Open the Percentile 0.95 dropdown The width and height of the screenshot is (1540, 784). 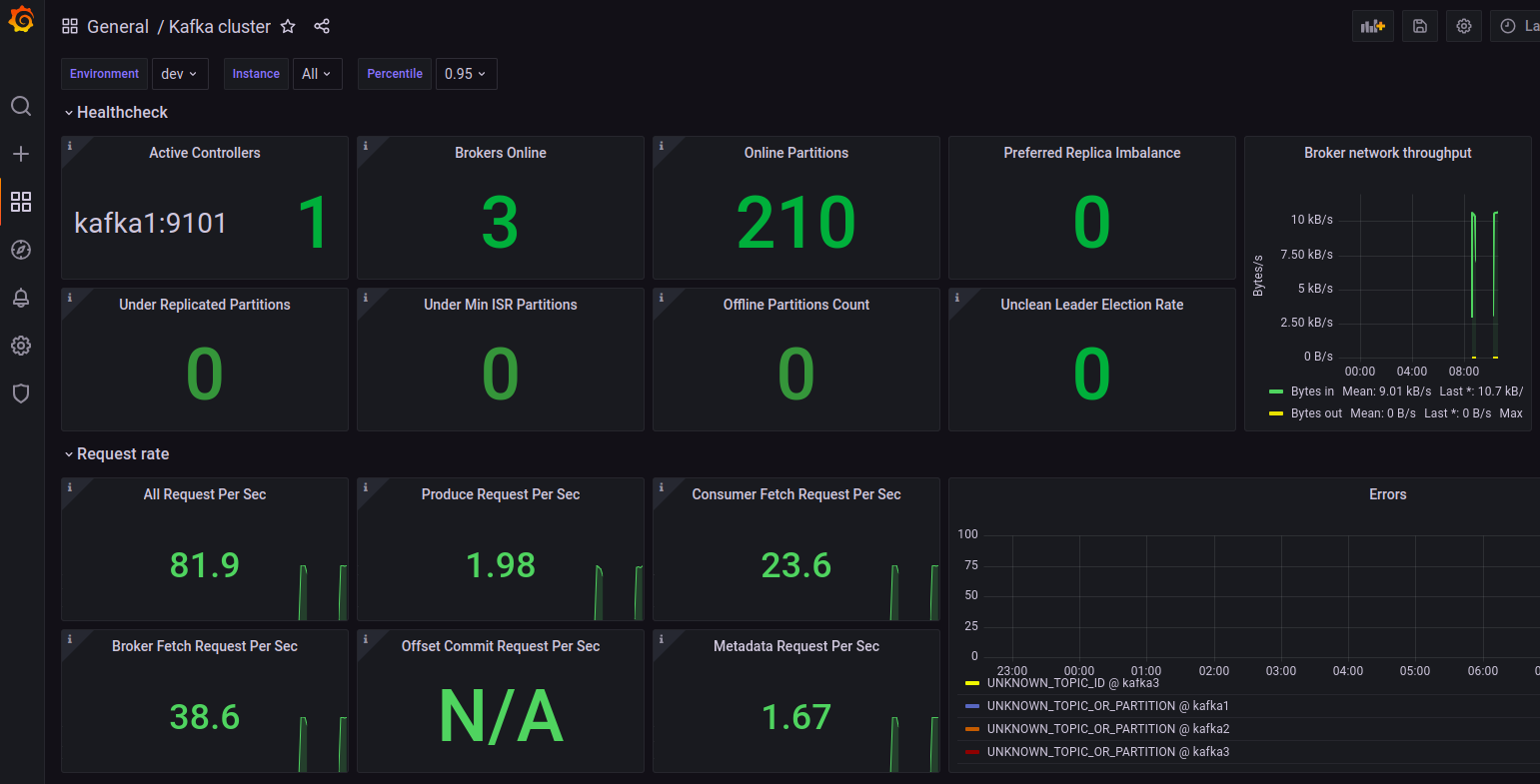click(x=466, y=74)
